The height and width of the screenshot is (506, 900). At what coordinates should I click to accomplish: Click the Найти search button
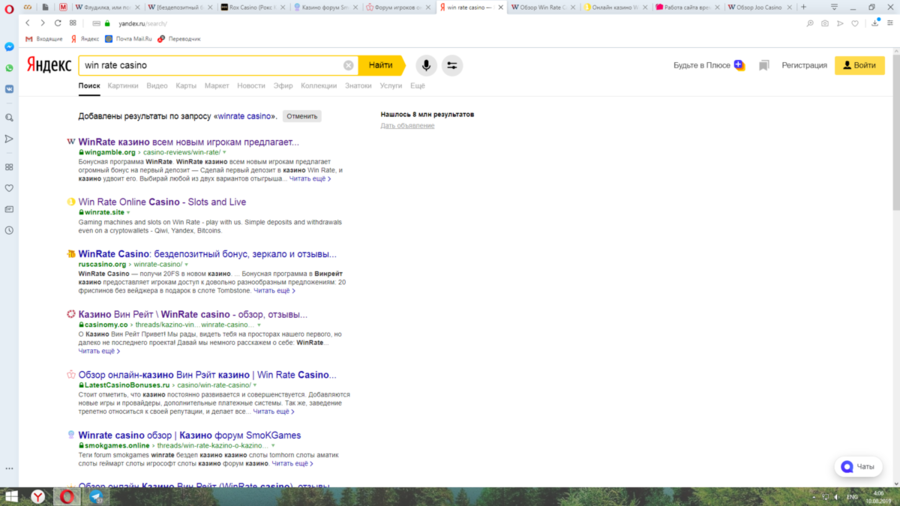point(381,65)
